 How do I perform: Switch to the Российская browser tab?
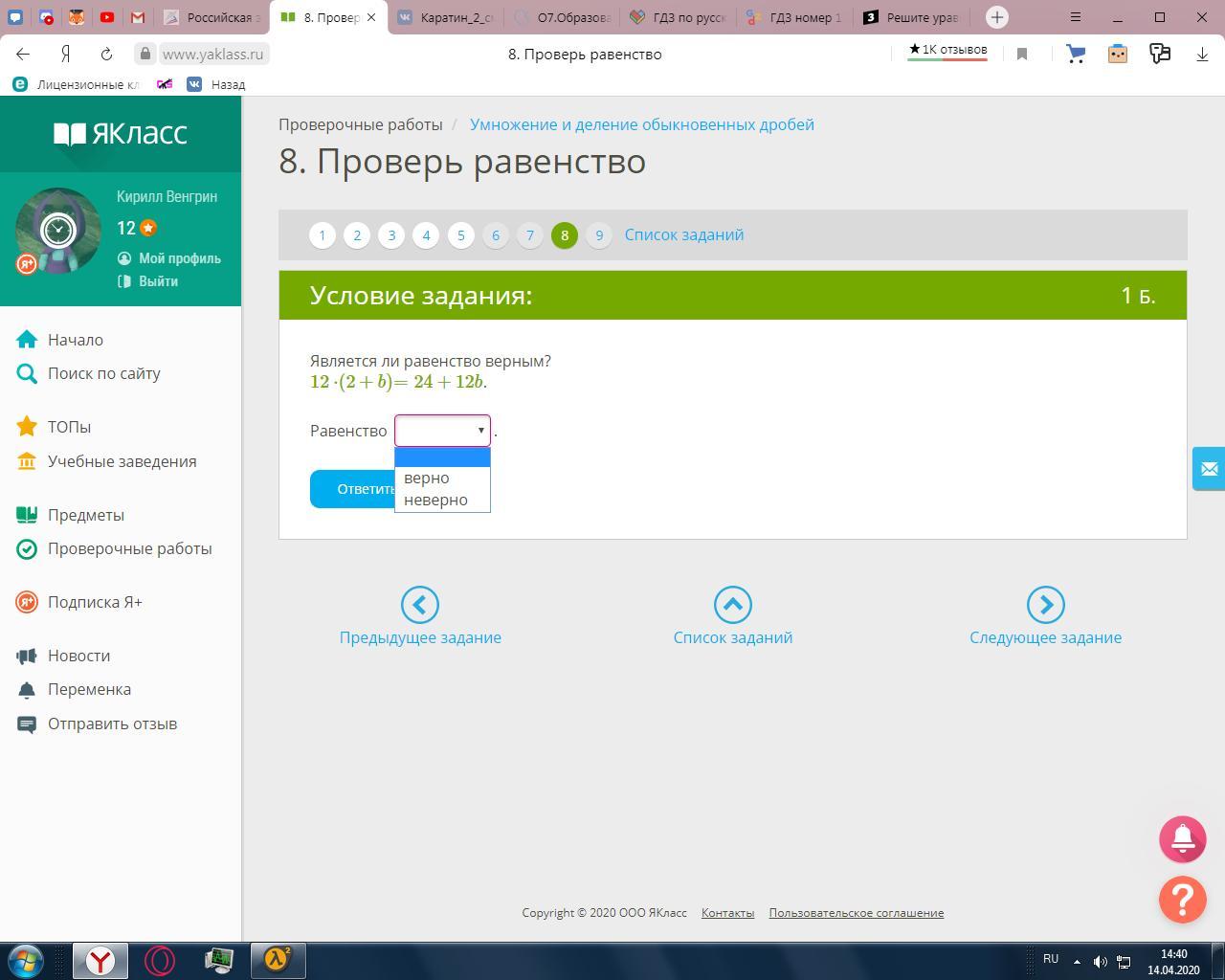click(211, 17)
